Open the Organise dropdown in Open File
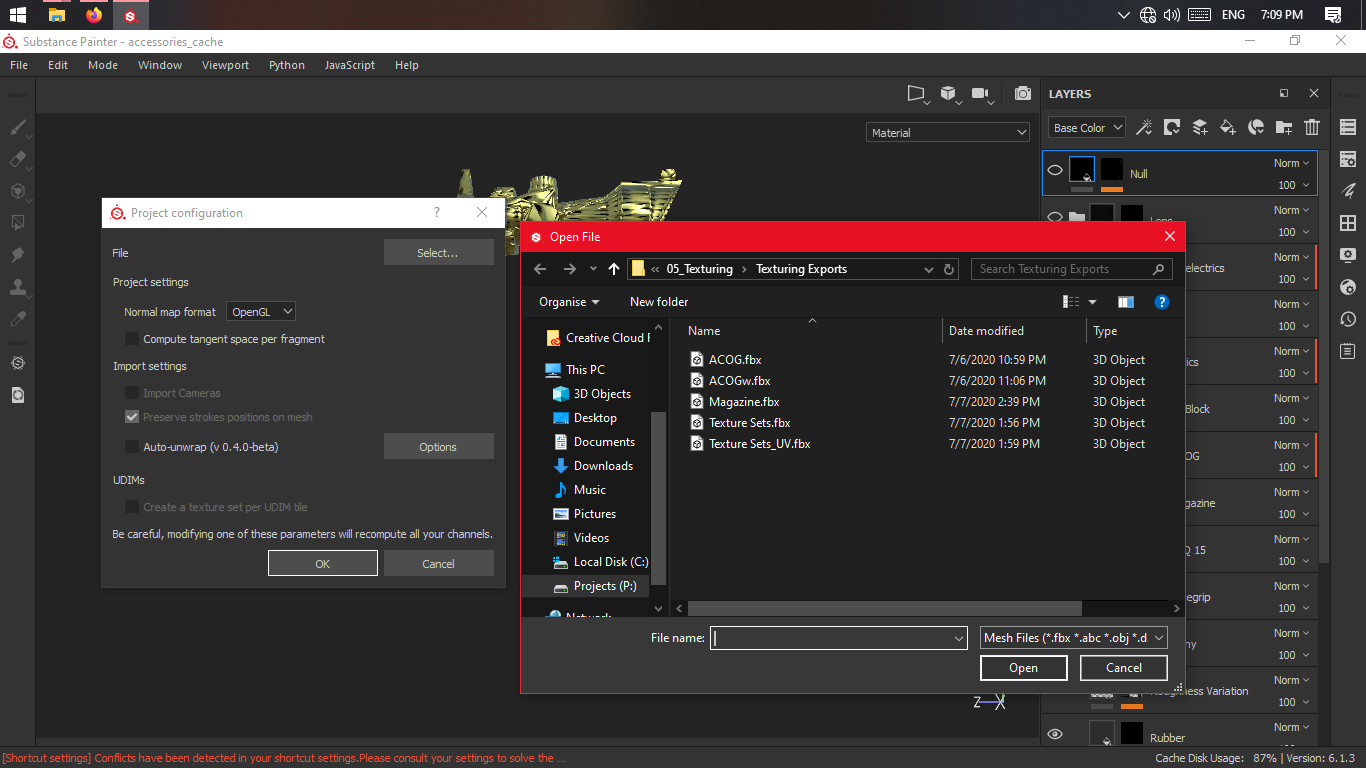 click(569, 302)
